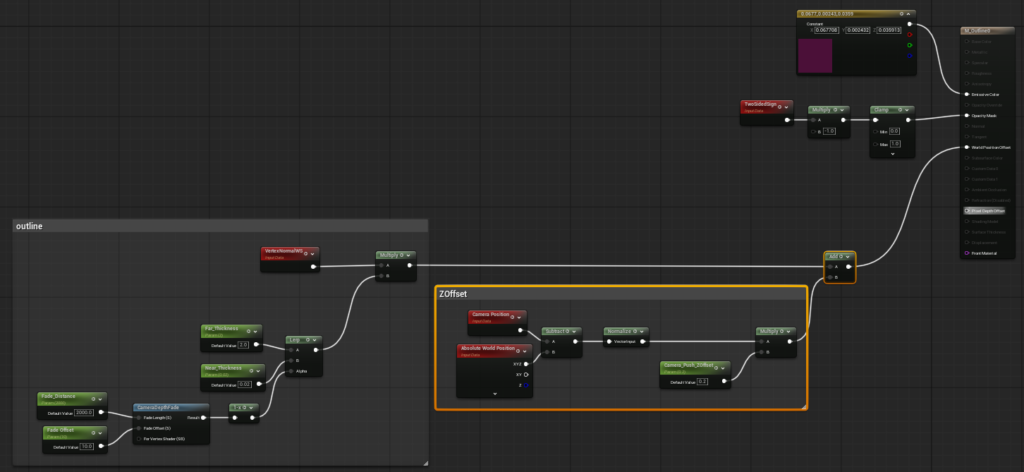Click the Emissive Color input pin
Image resolution: width=1024 pixels, height=472 pixels.
pos(966,94)
